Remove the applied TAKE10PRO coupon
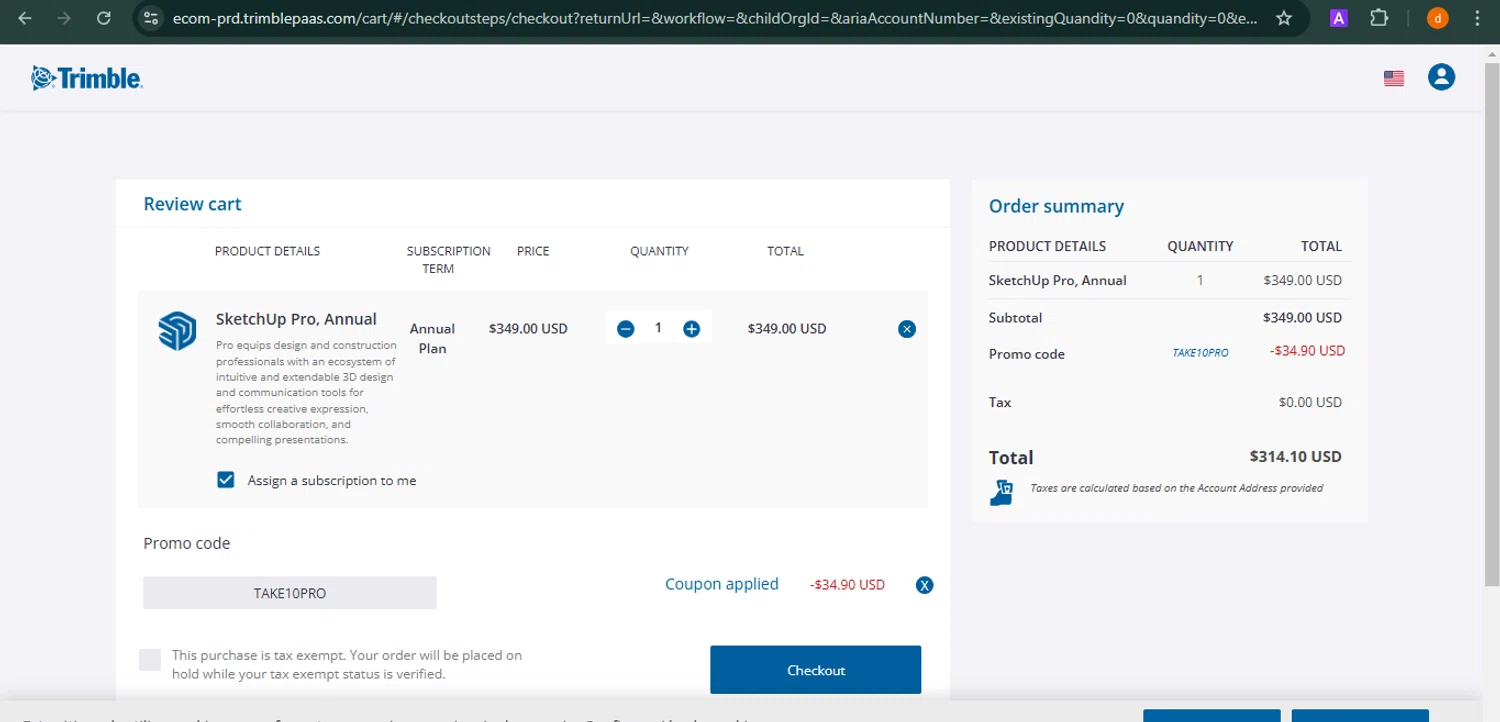 pos(924,585)
